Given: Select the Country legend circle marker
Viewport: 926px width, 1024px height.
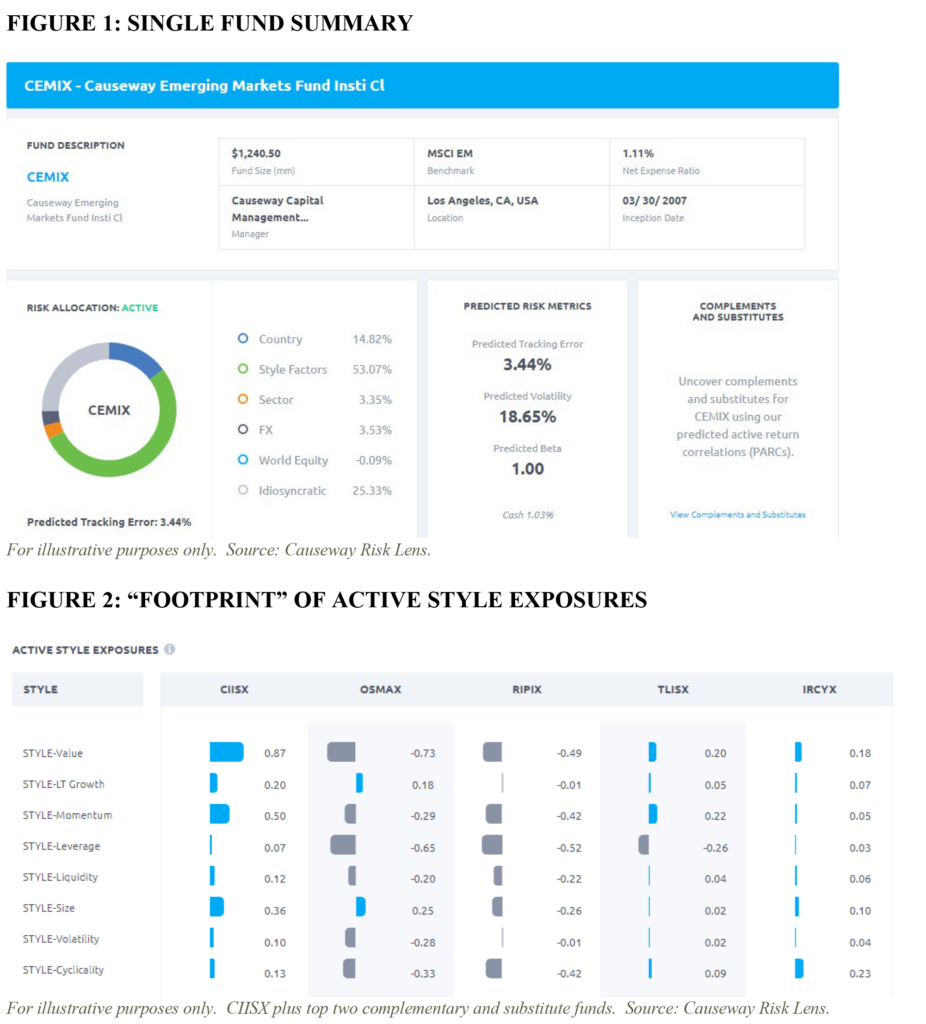Looking at the screenshot, I should (x=243, y=338).
